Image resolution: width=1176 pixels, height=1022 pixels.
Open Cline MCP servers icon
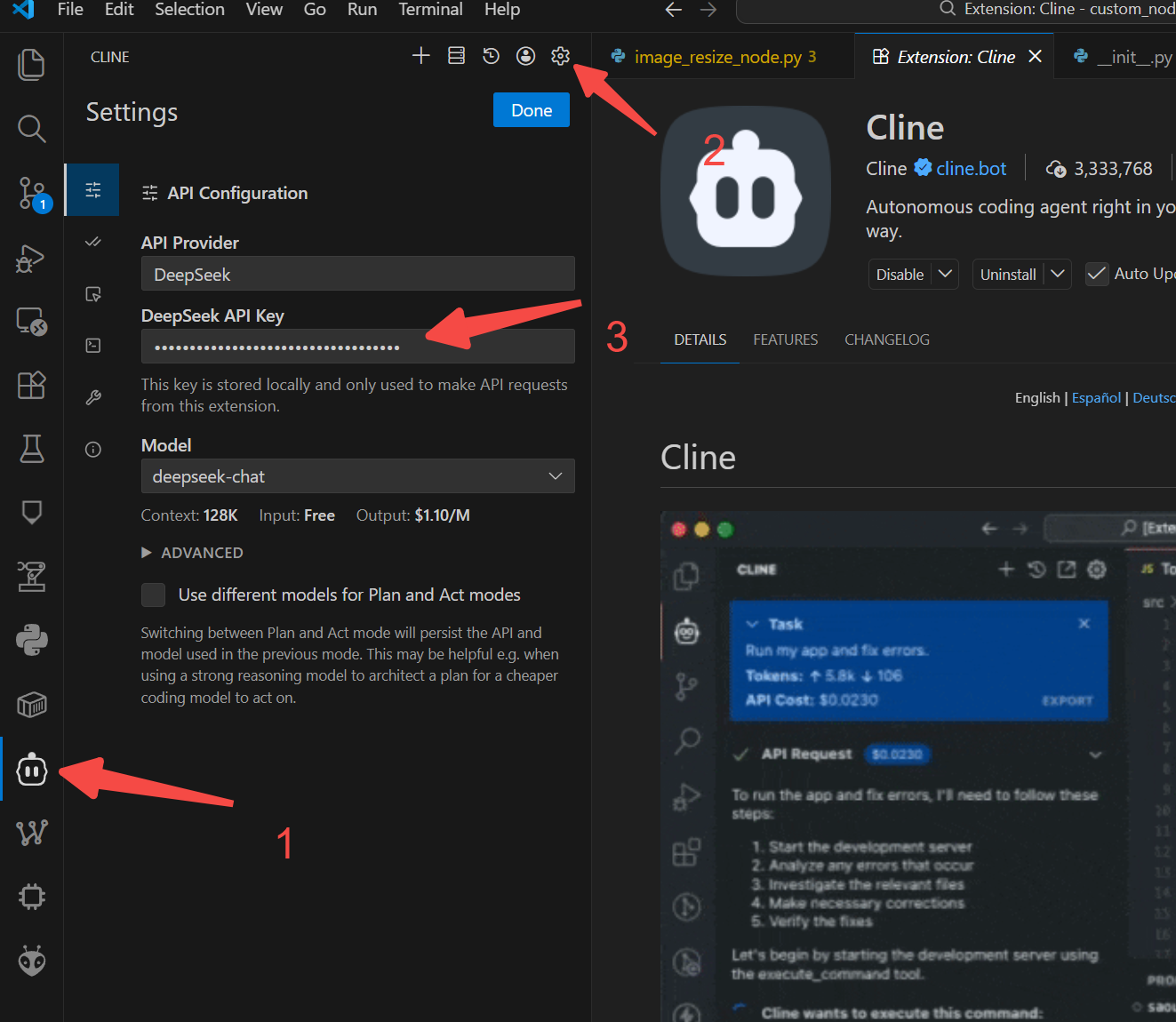tap(456, 56)
